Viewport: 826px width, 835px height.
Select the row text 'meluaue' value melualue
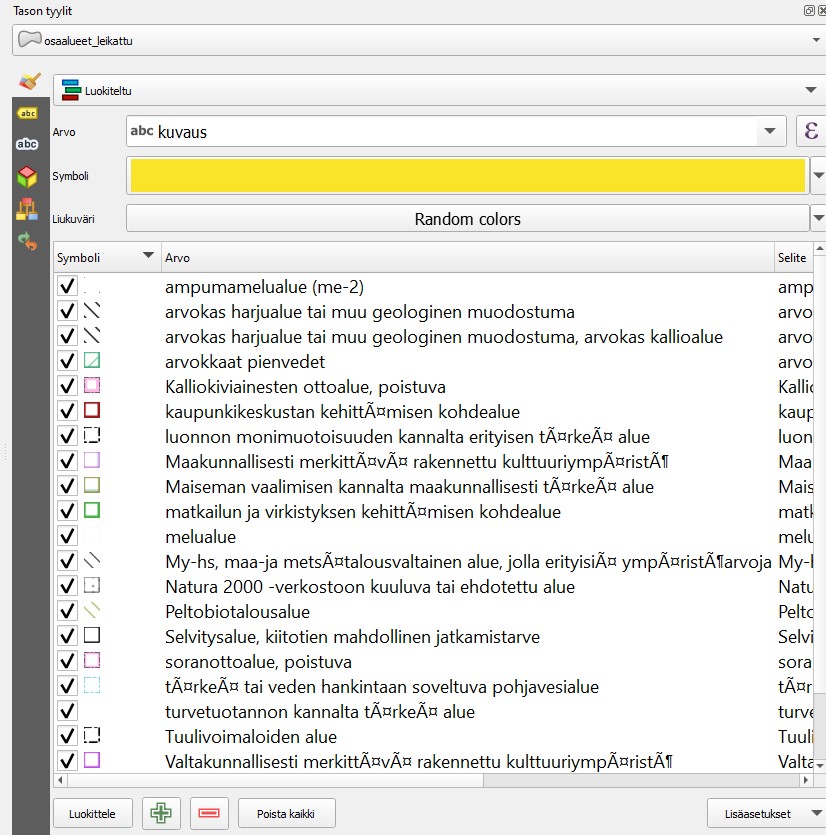200,537
